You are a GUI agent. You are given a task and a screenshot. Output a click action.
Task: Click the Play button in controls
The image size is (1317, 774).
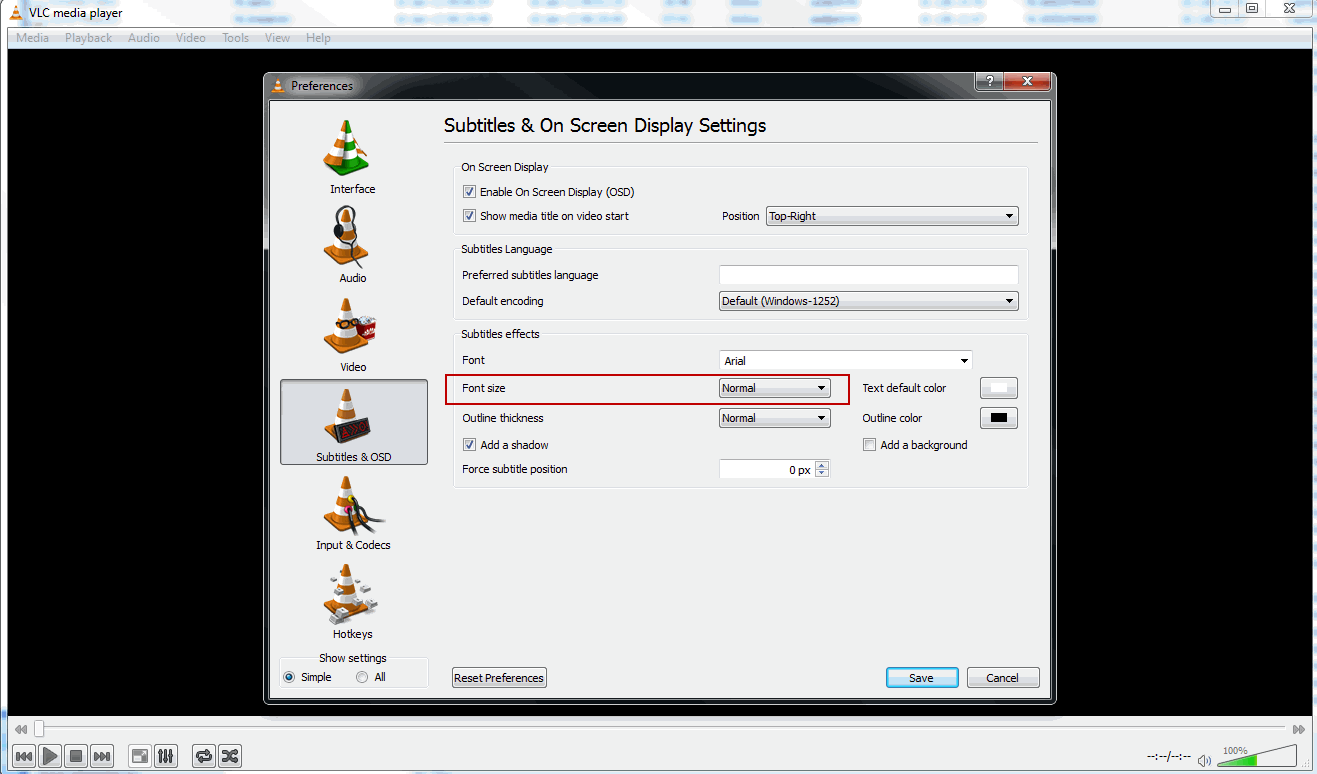[x=50, y=756]
